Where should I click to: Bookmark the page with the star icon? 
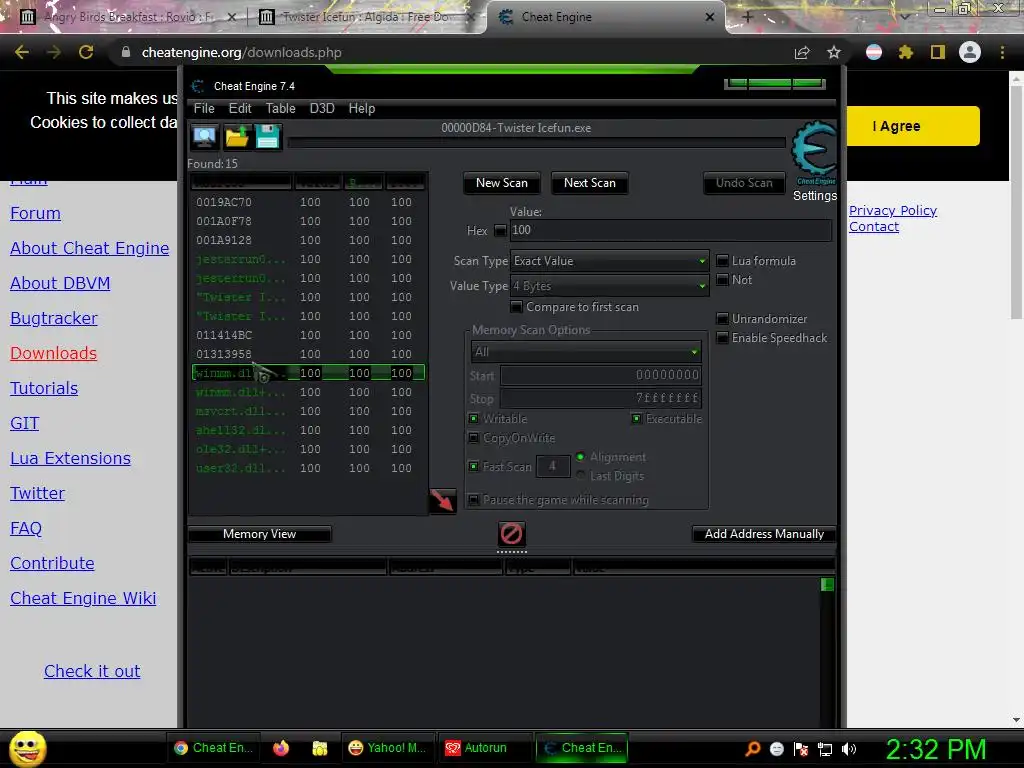[x=833, y=52]
